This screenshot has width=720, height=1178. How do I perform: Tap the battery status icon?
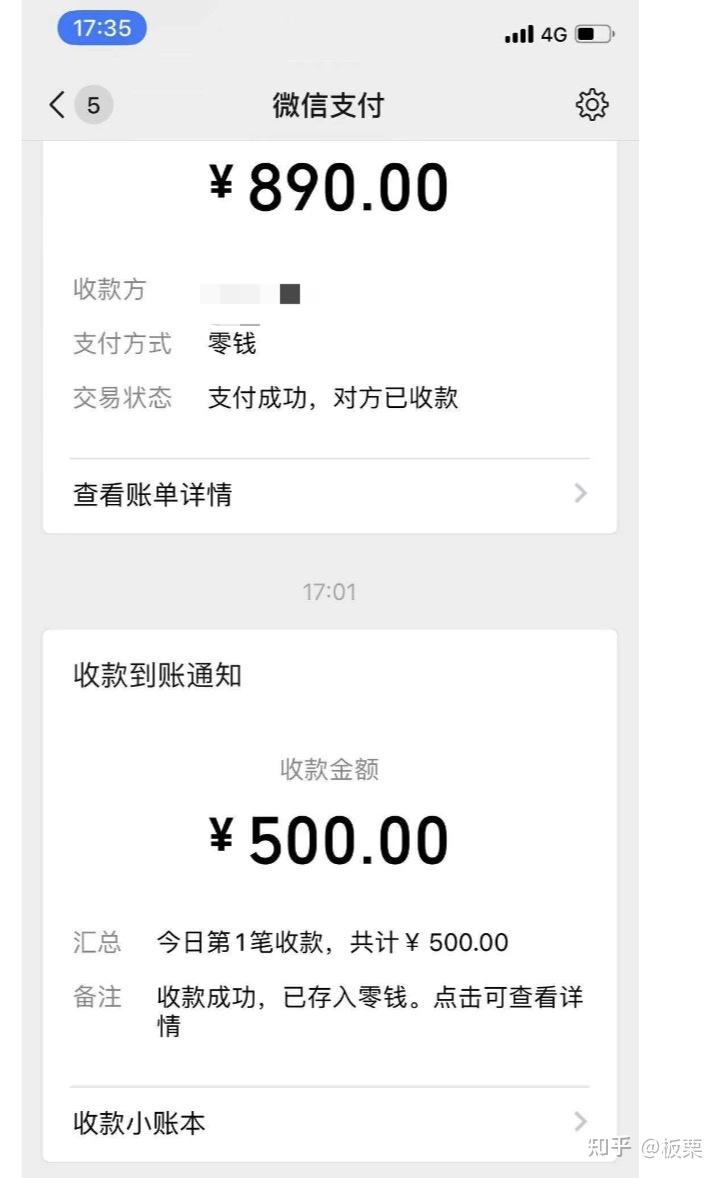click(594, 35)
